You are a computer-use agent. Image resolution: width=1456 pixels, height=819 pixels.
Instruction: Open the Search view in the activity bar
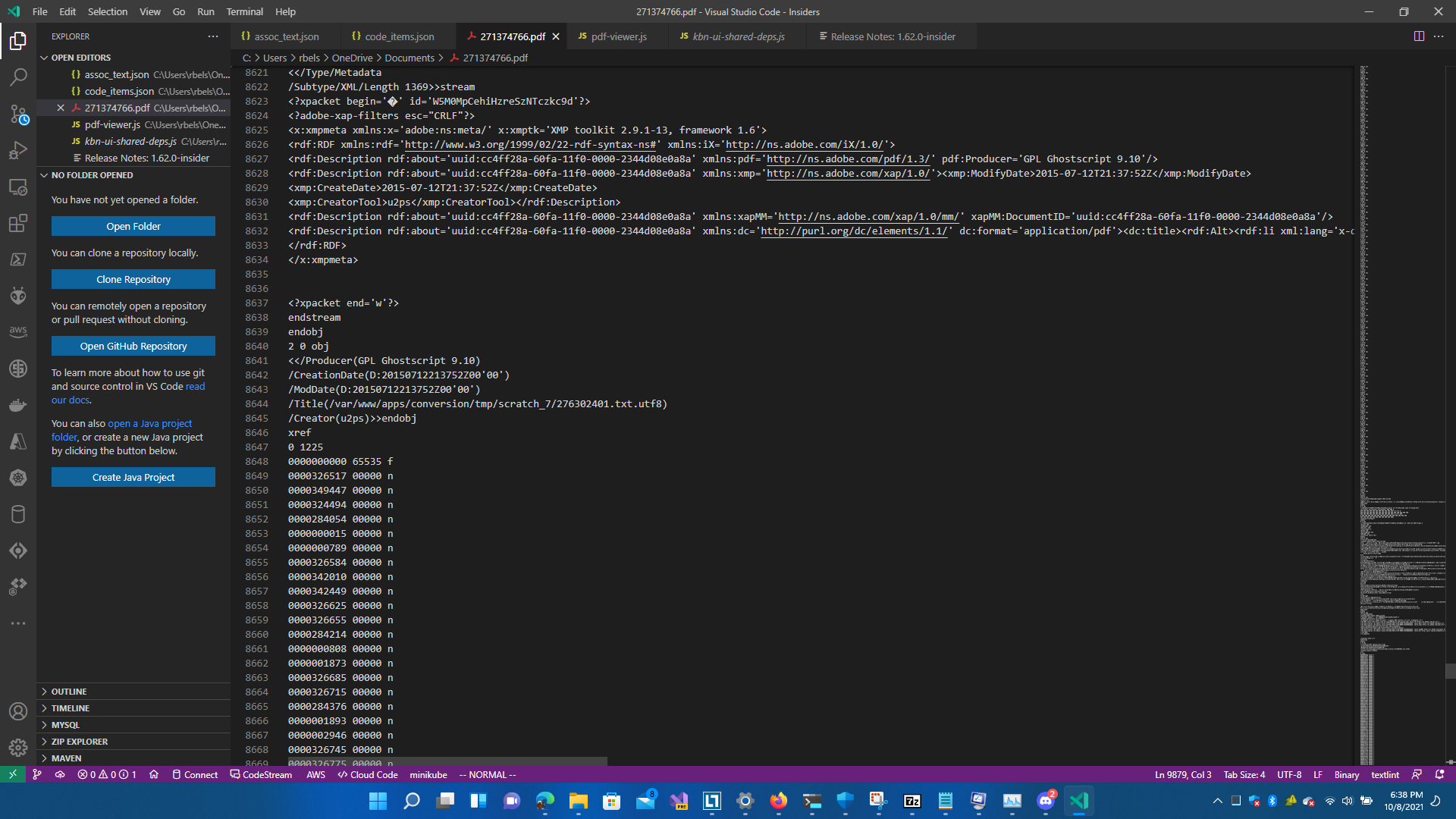(18, 77)
